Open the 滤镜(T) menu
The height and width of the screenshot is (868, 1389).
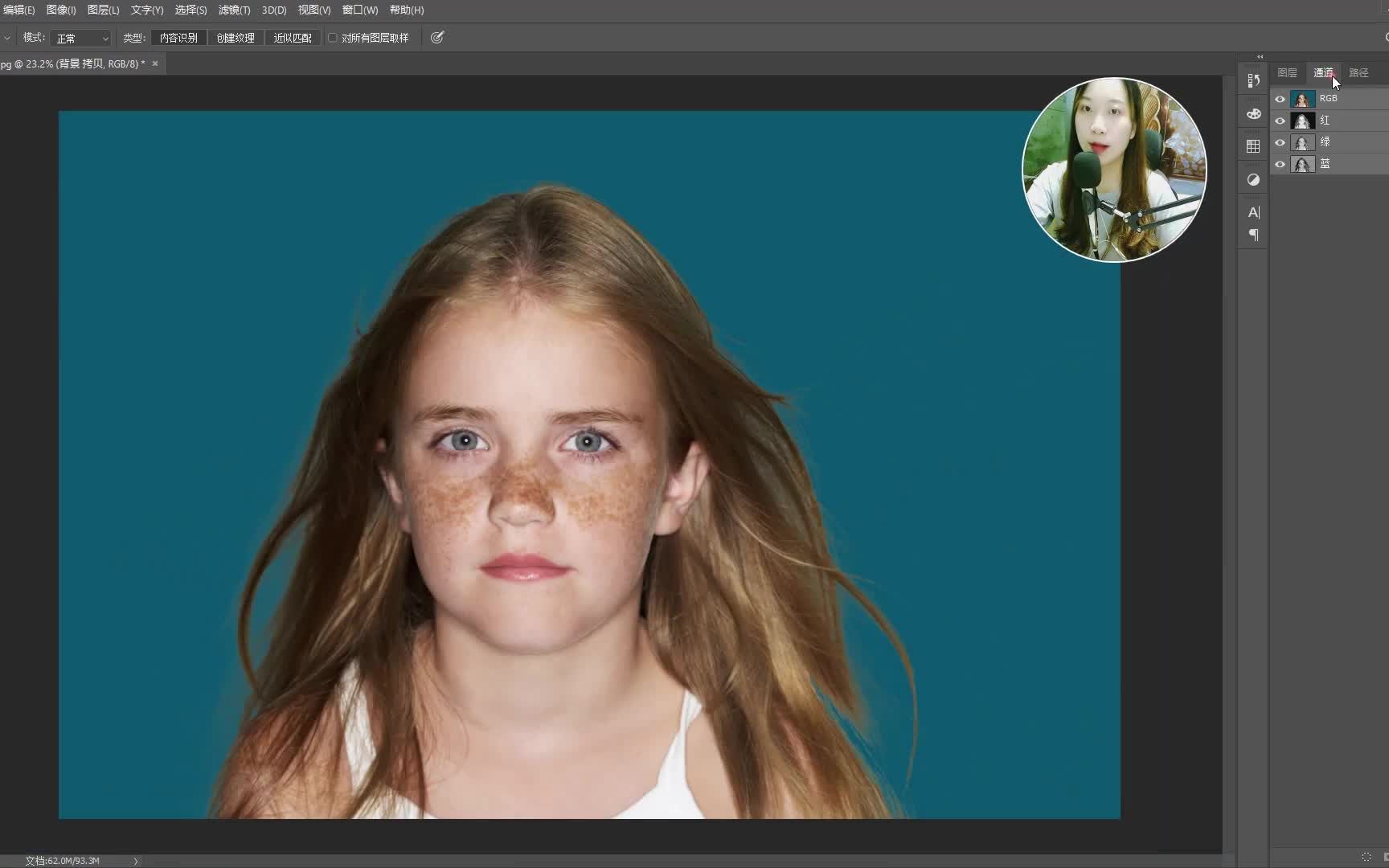coord(234,10)
